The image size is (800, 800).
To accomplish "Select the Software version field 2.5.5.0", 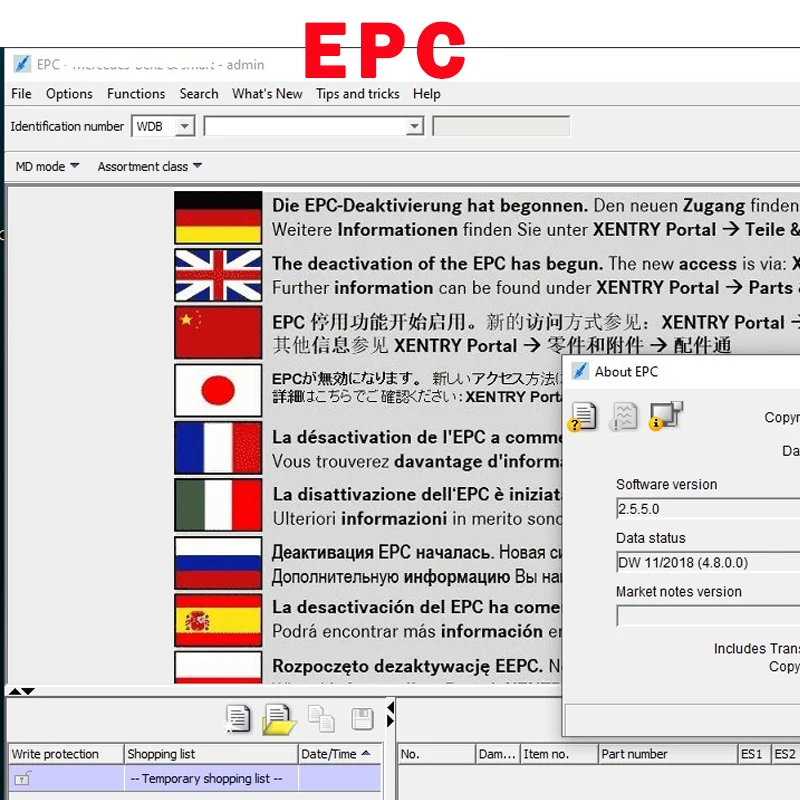I will coord(708,509).
